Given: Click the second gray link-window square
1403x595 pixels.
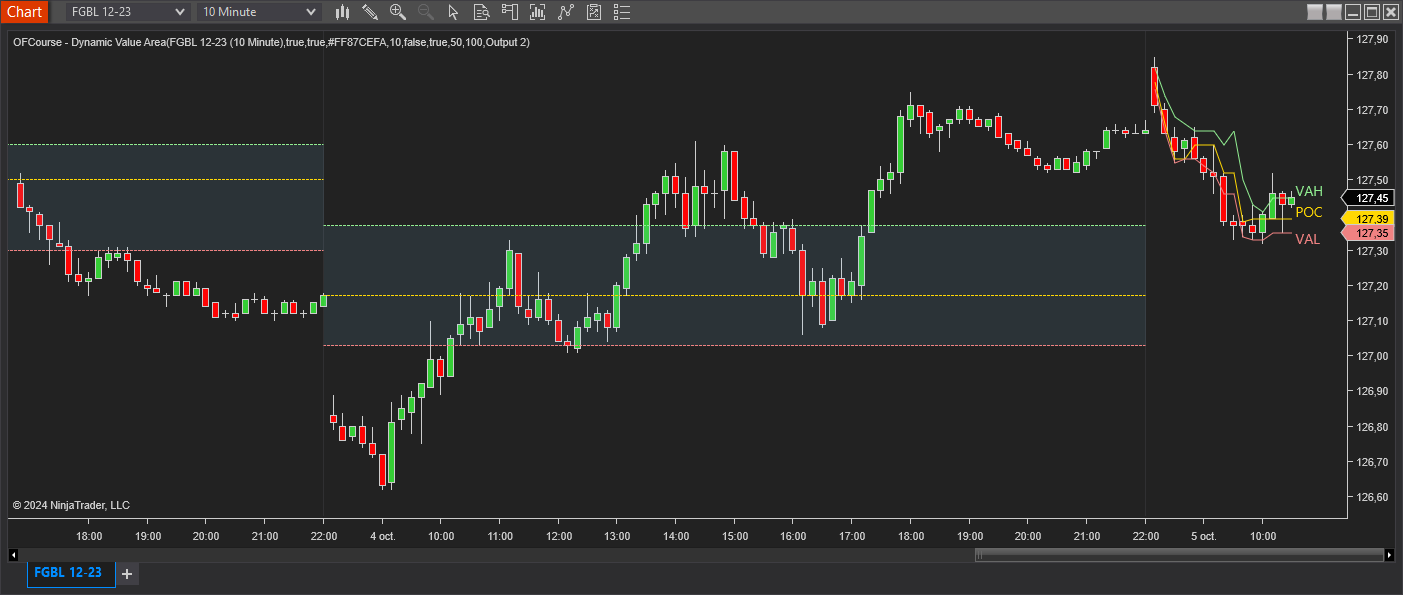Looking at the screenshot, I should click(1332, 12).
